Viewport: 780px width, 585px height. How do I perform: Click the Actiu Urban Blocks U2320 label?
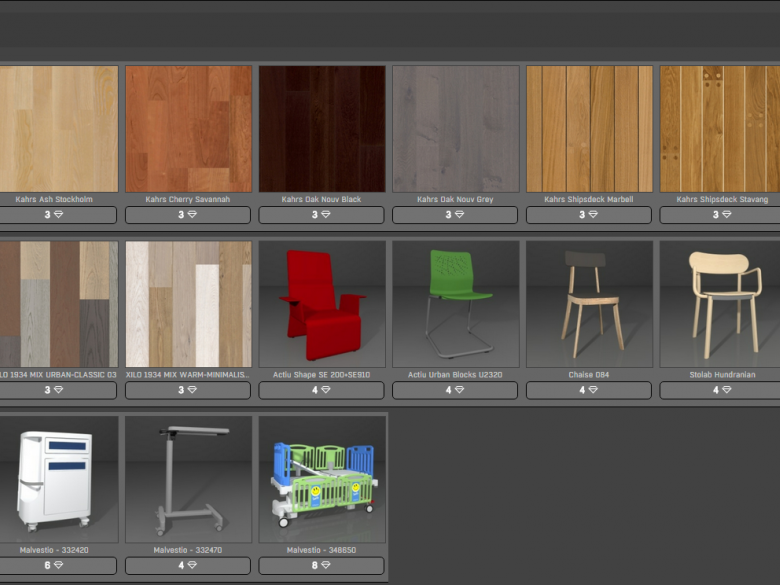[455, 375]
